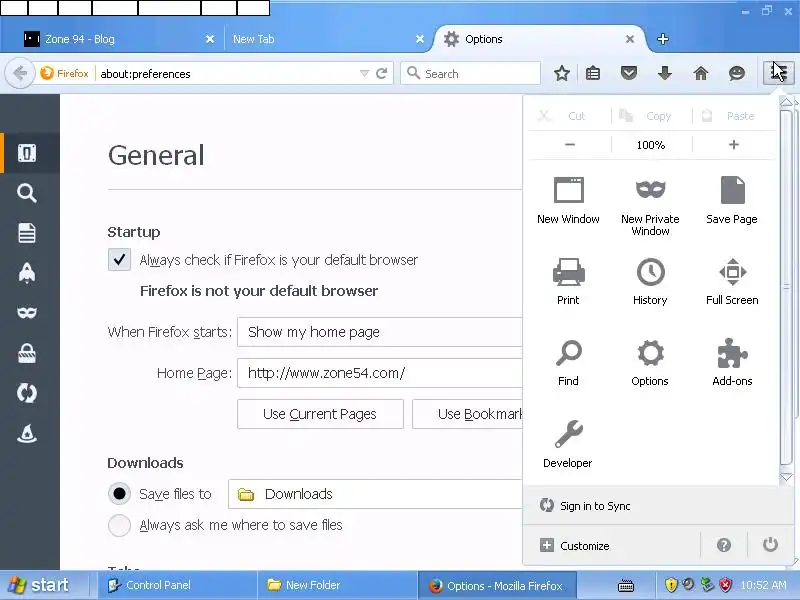800x600 pixels.
Task: Select Always ask me where to save
Action: tap(119, 525)
